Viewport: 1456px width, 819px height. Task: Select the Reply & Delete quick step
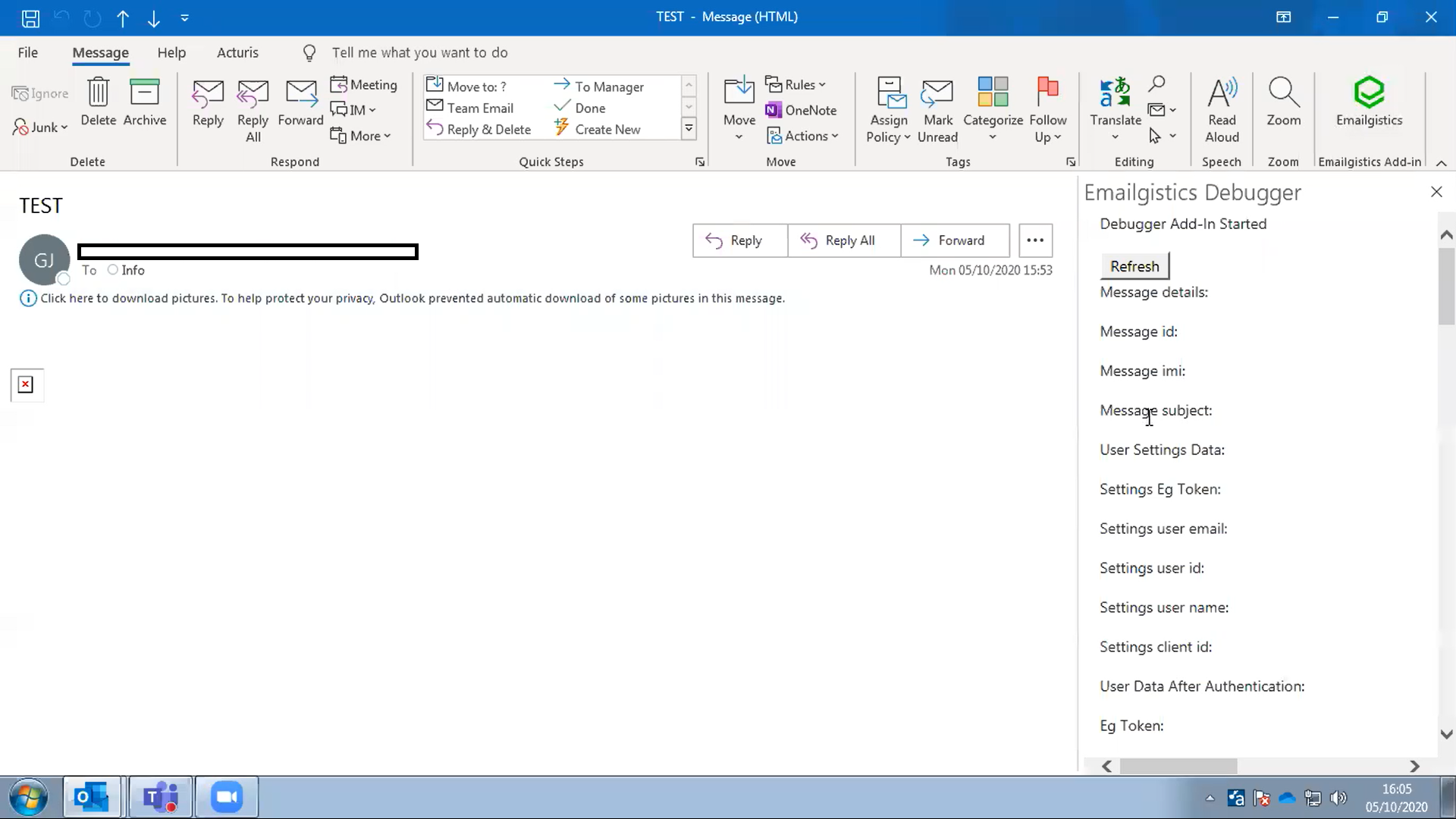coord(479,129)
